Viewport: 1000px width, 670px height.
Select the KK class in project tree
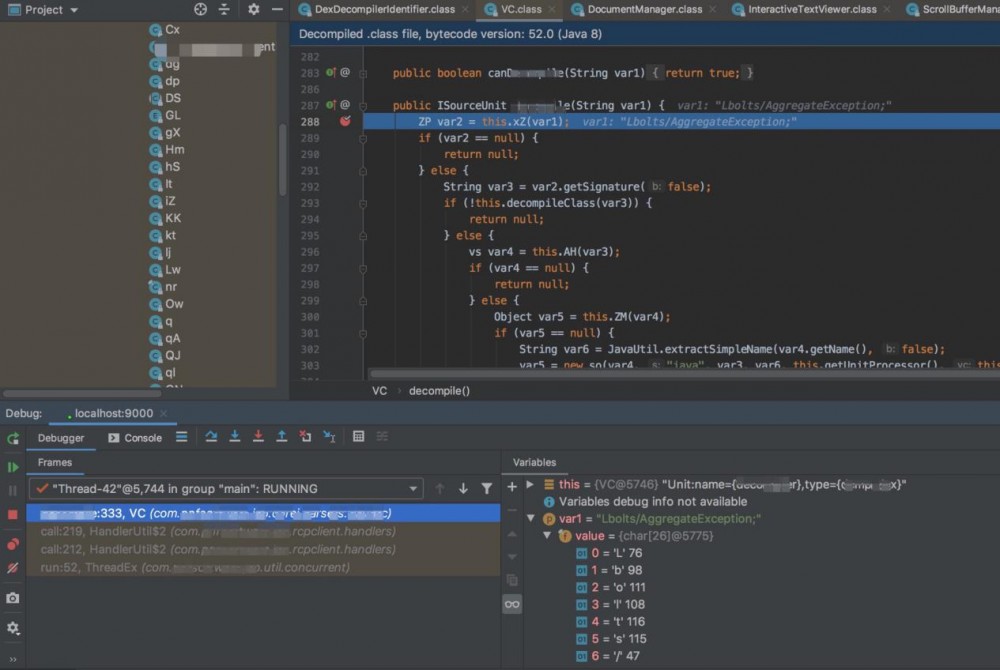point(172,218)
